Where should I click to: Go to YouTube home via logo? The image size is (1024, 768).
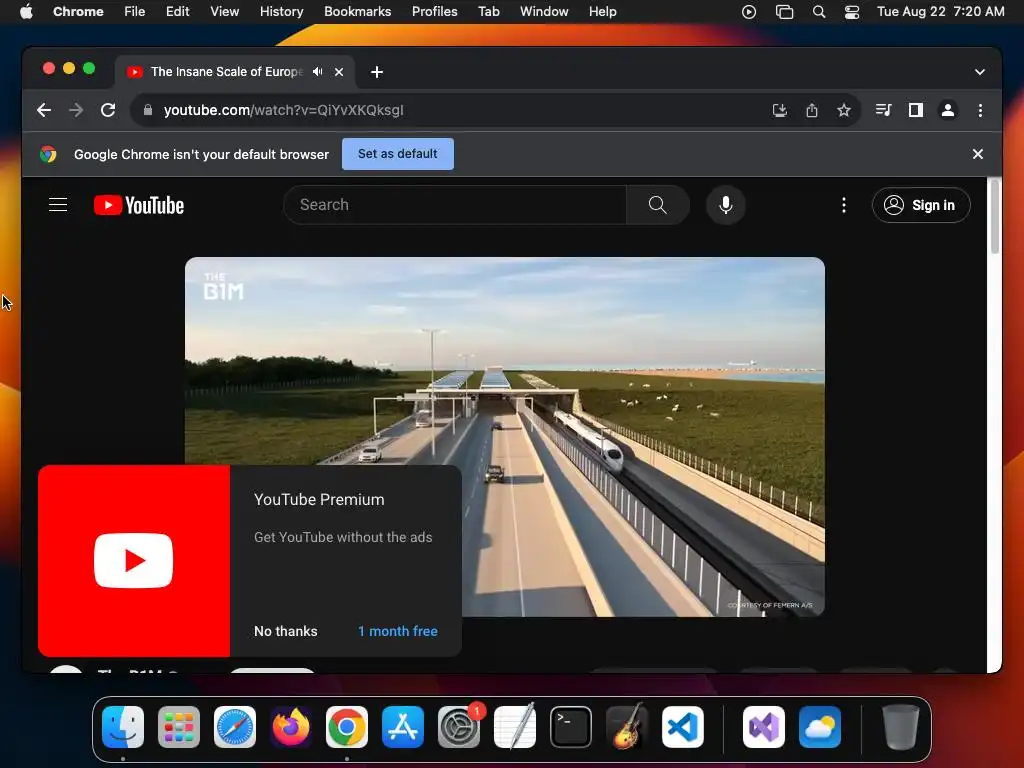click(x=139, y=205)
